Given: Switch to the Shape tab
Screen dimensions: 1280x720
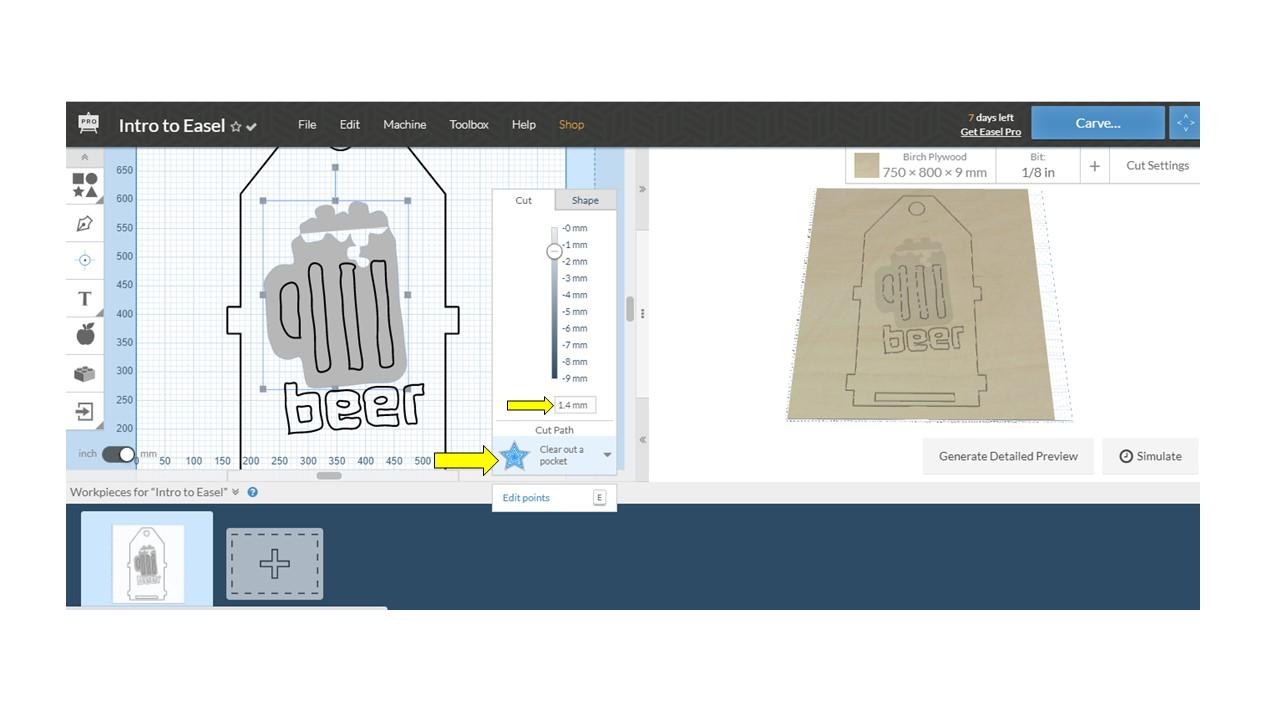Looking at the screenshot, I should (585, 200).
